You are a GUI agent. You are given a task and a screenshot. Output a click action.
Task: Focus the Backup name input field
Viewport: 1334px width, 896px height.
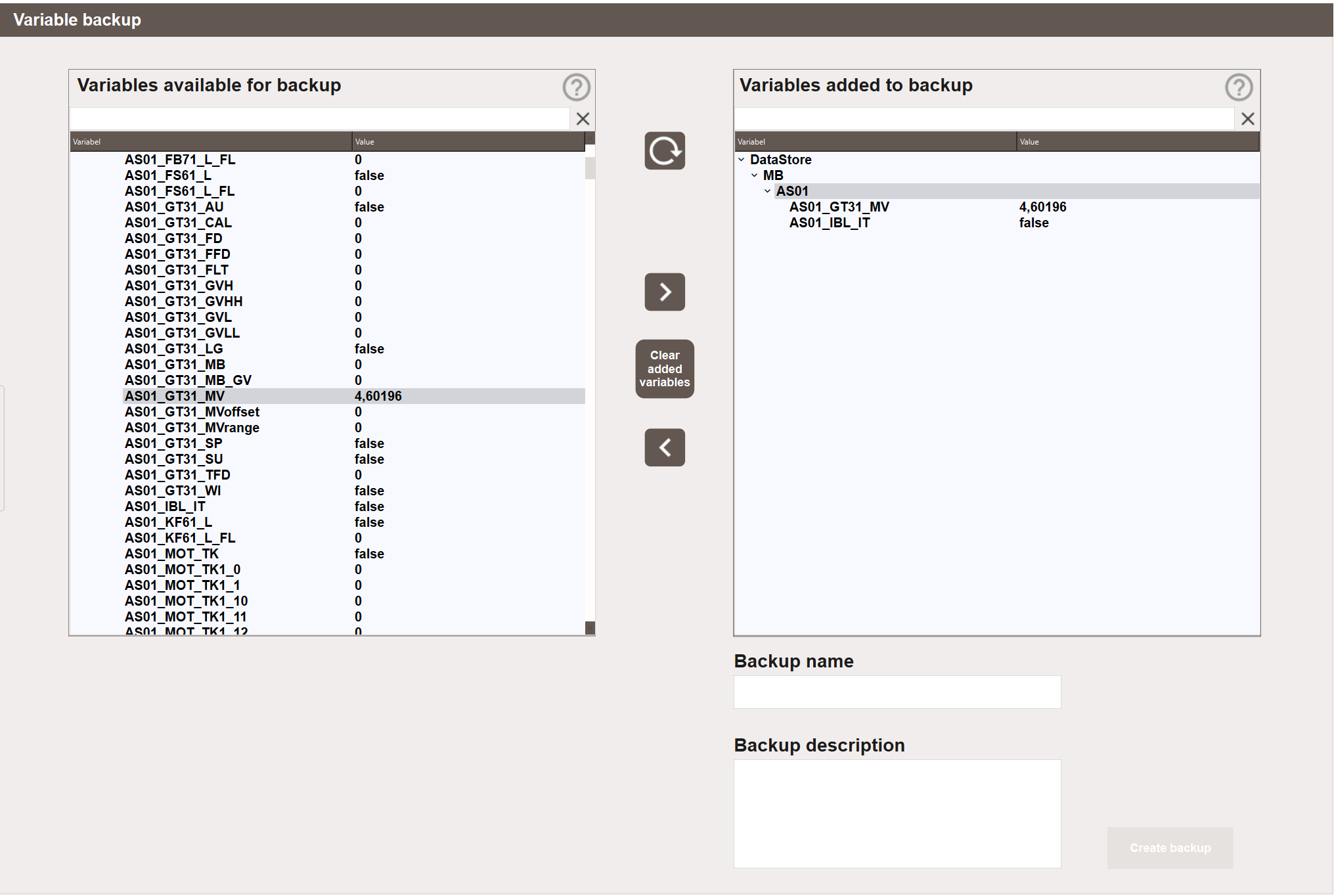pyautogui.click(x=897, y=692)
